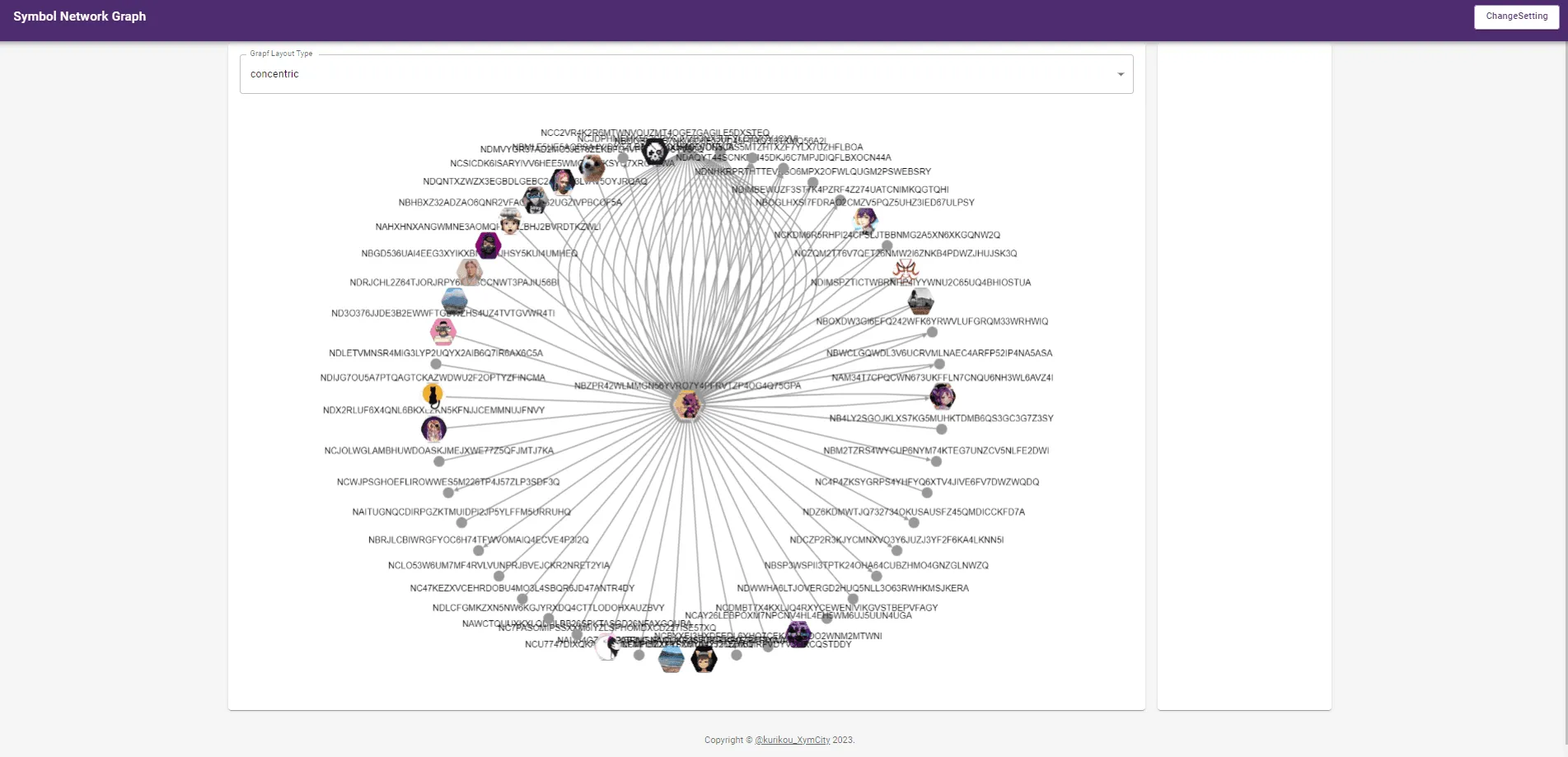The width and height of the screenshot is (1568, 757).
Task: Click the black cat on yellow avatar
Action: (x=433, y=395)
